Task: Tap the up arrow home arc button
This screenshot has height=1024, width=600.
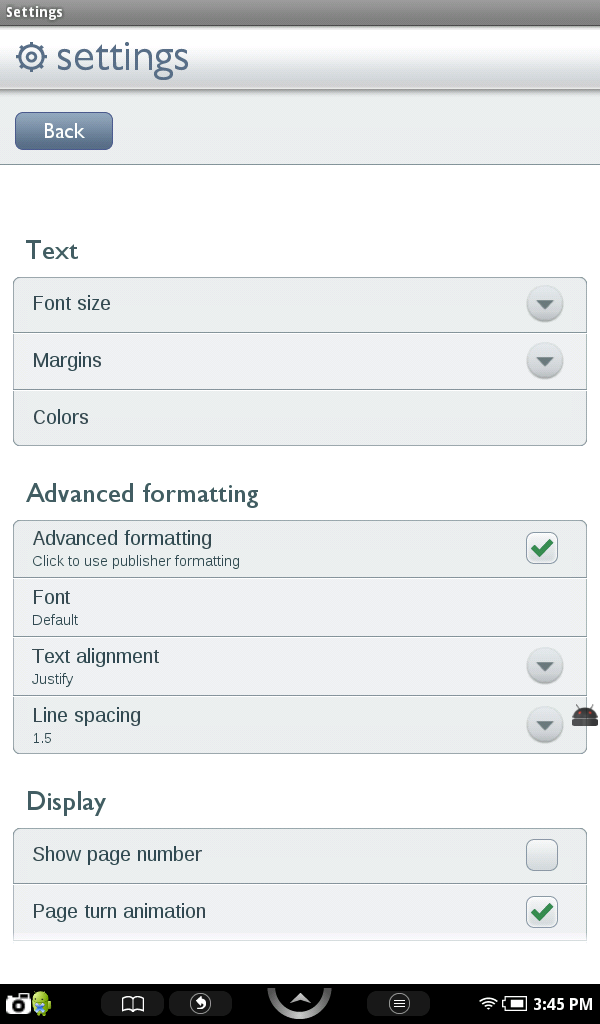Action: pyautogui.click(x=299, y=1000)
